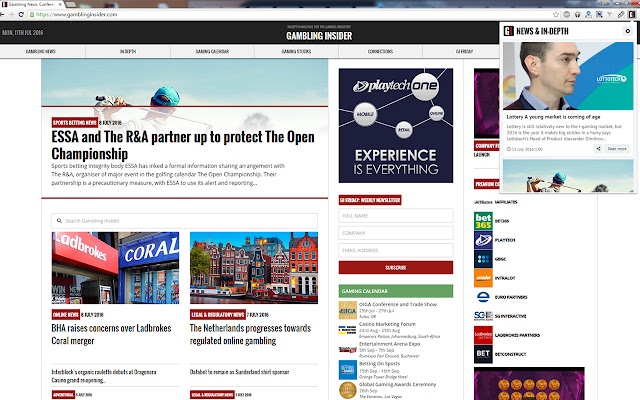Open the GI Friday menu item
Screen dimensions: 640x400
464,51
